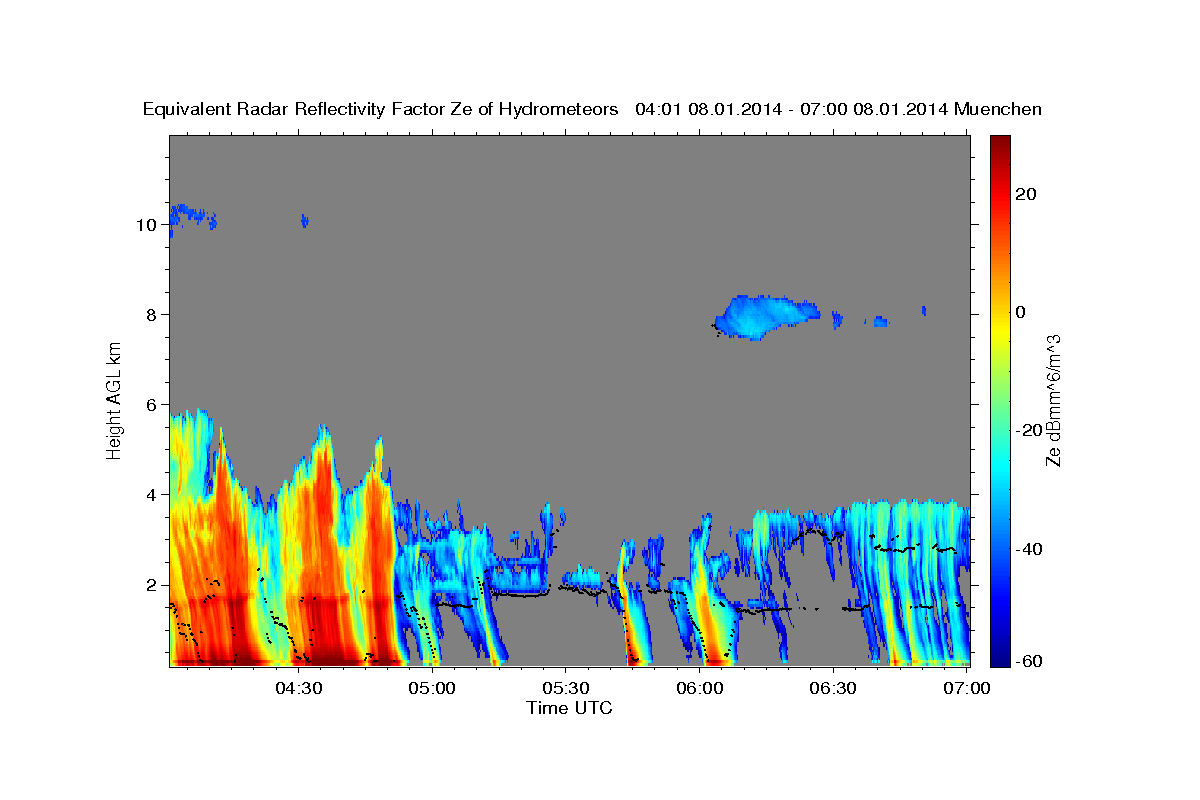This screenshot has width=1200, height=800.
Task: Click the 06:00 time tick label
Action: pos(700,688)
